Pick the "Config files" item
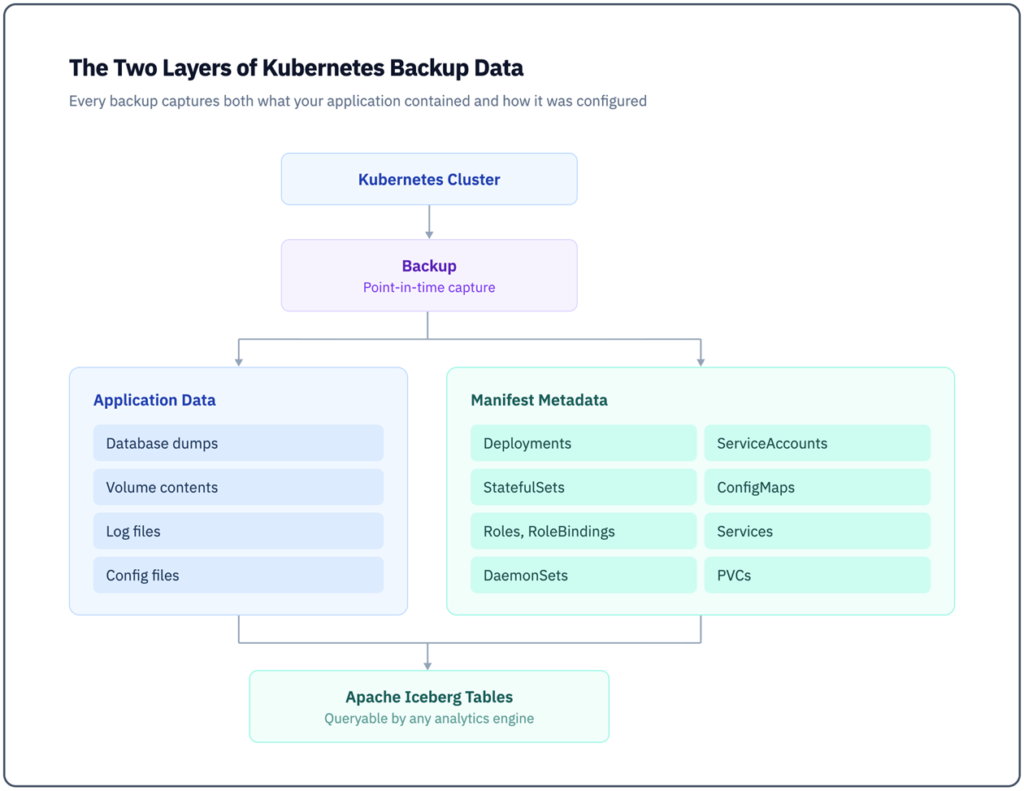Image resolution: width=1024 pixels, height=791 pixels. point(238,575)
